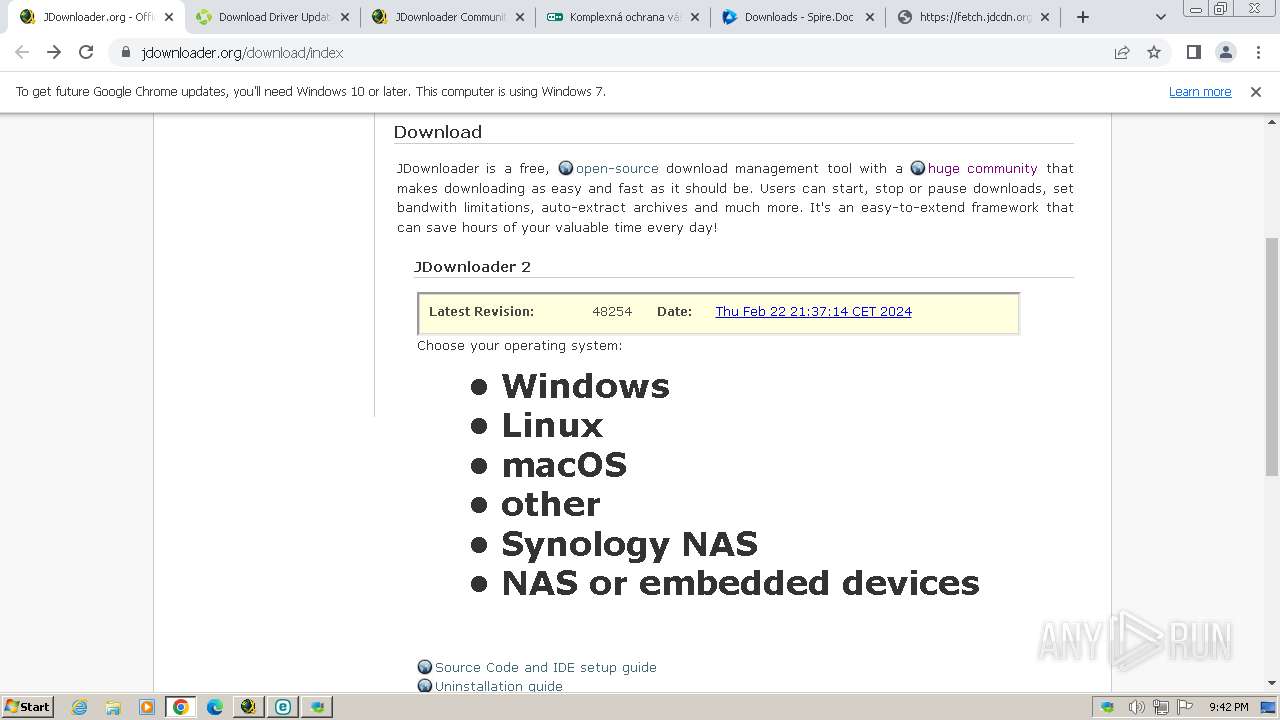
Task: Close the Downloads - Spire.Doc tab
Action: coord(870,17)
